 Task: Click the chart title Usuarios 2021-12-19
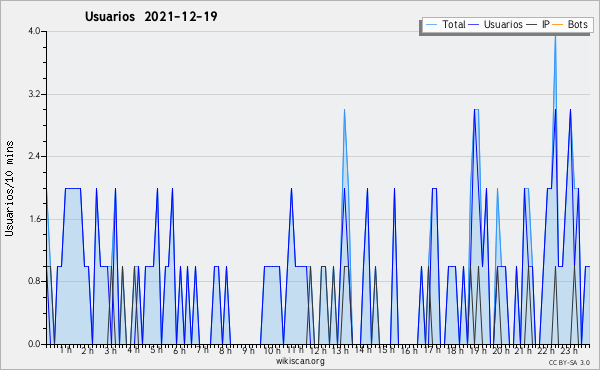click(x=151, y=16)
